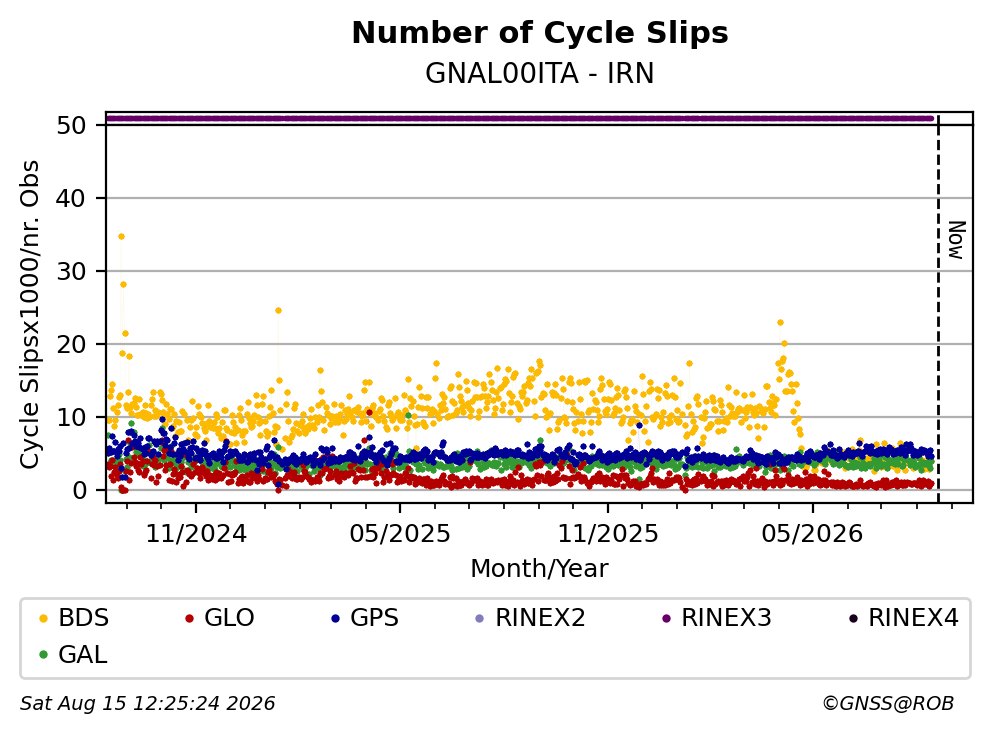Screen dimensions: 992x734
Task: Select the RINEX3 legend label
Action: pyautogui.click(x=726, y=618)
